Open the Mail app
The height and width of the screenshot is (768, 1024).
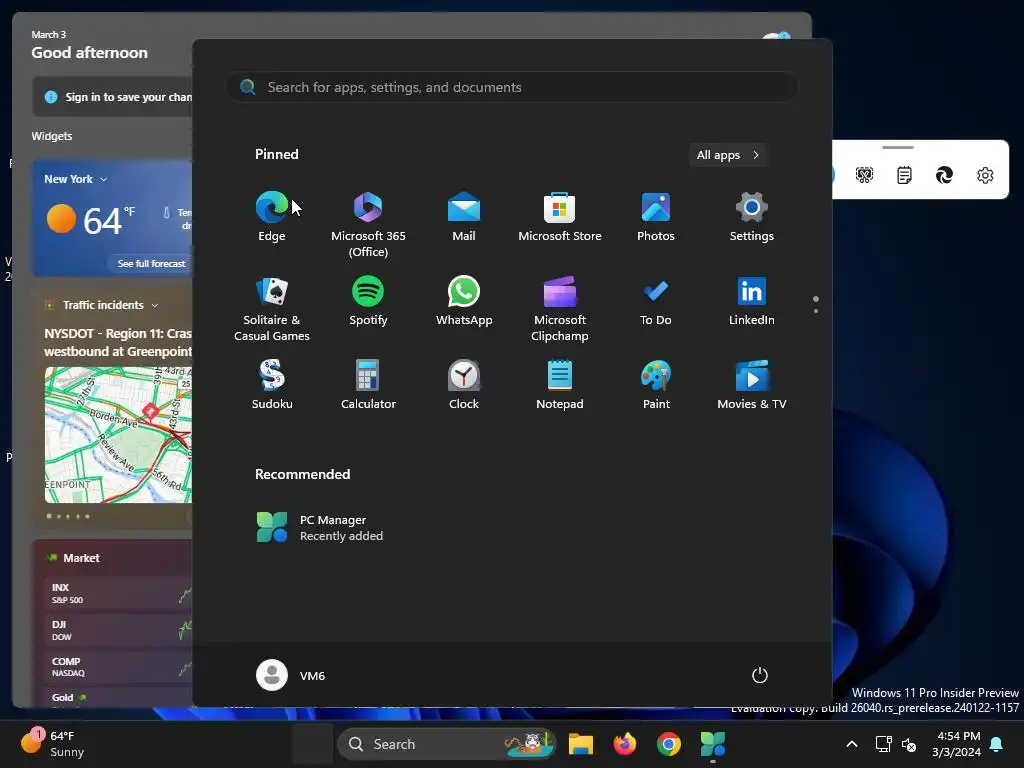pyautogui.click(x=464, y=217)
